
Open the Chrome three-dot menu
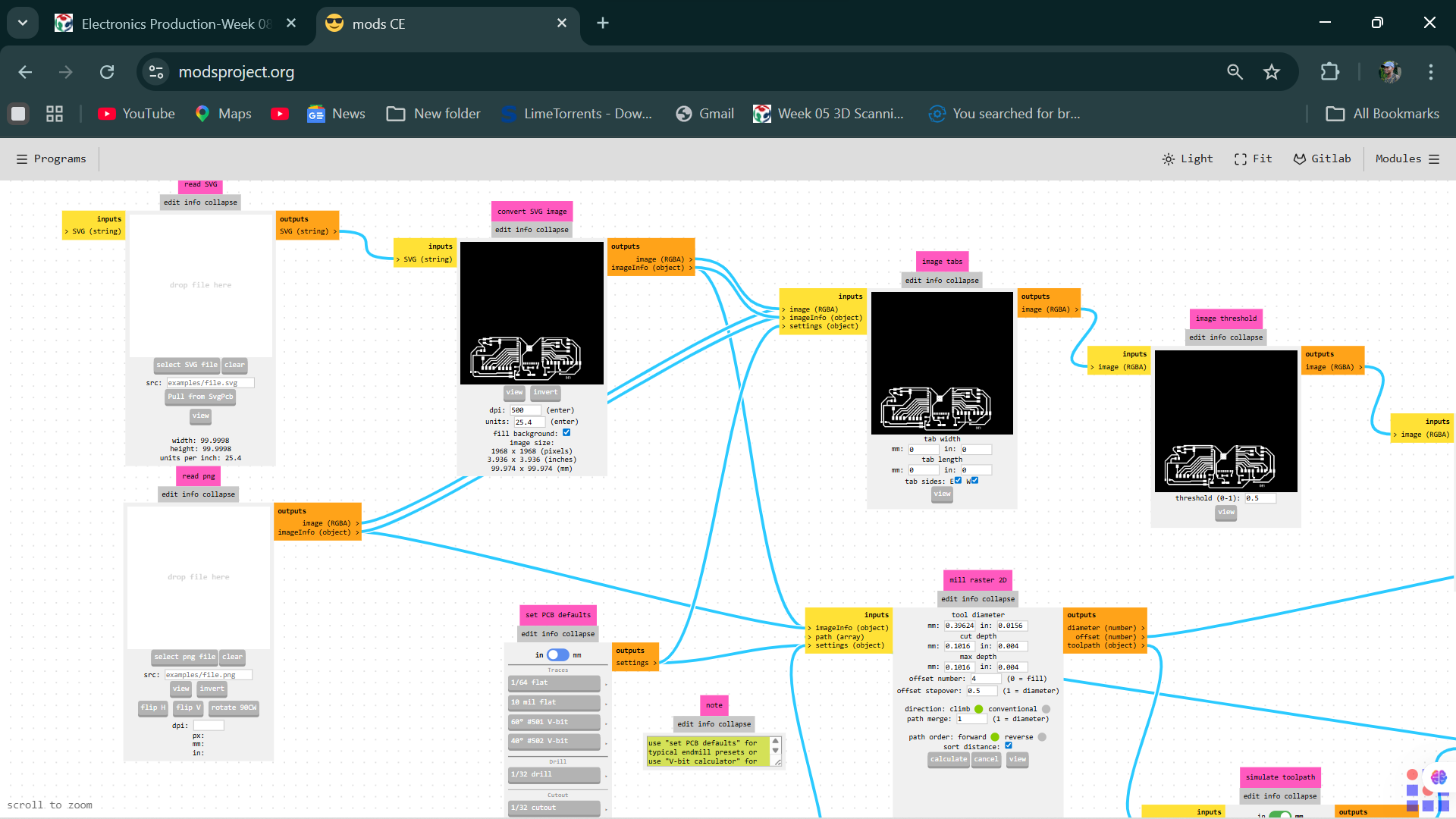[x=1431, y=72]
